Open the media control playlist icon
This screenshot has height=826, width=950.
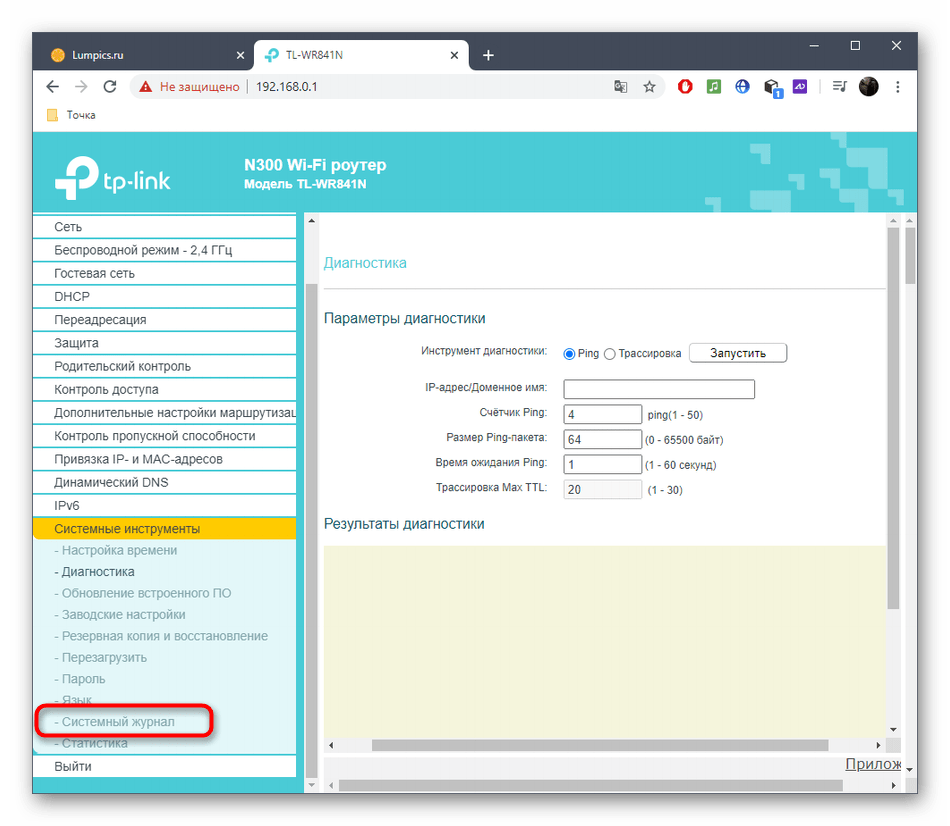(x=839, y=87)
